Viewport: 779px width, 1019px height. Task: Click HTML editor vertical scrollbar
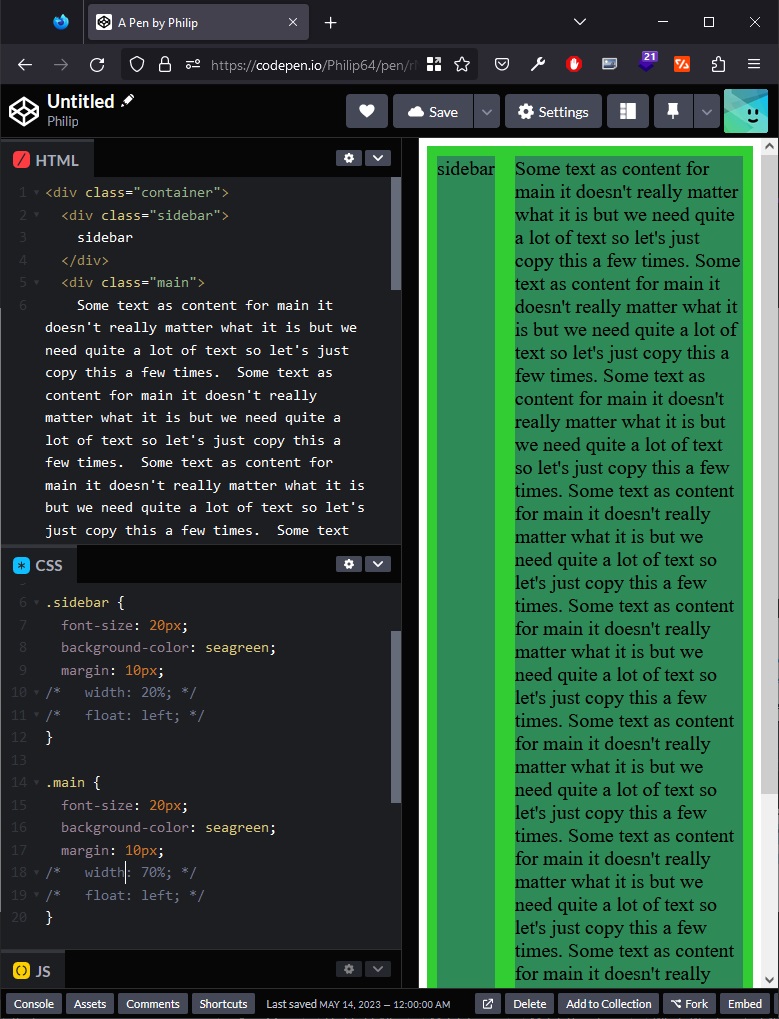pos(396,234)
